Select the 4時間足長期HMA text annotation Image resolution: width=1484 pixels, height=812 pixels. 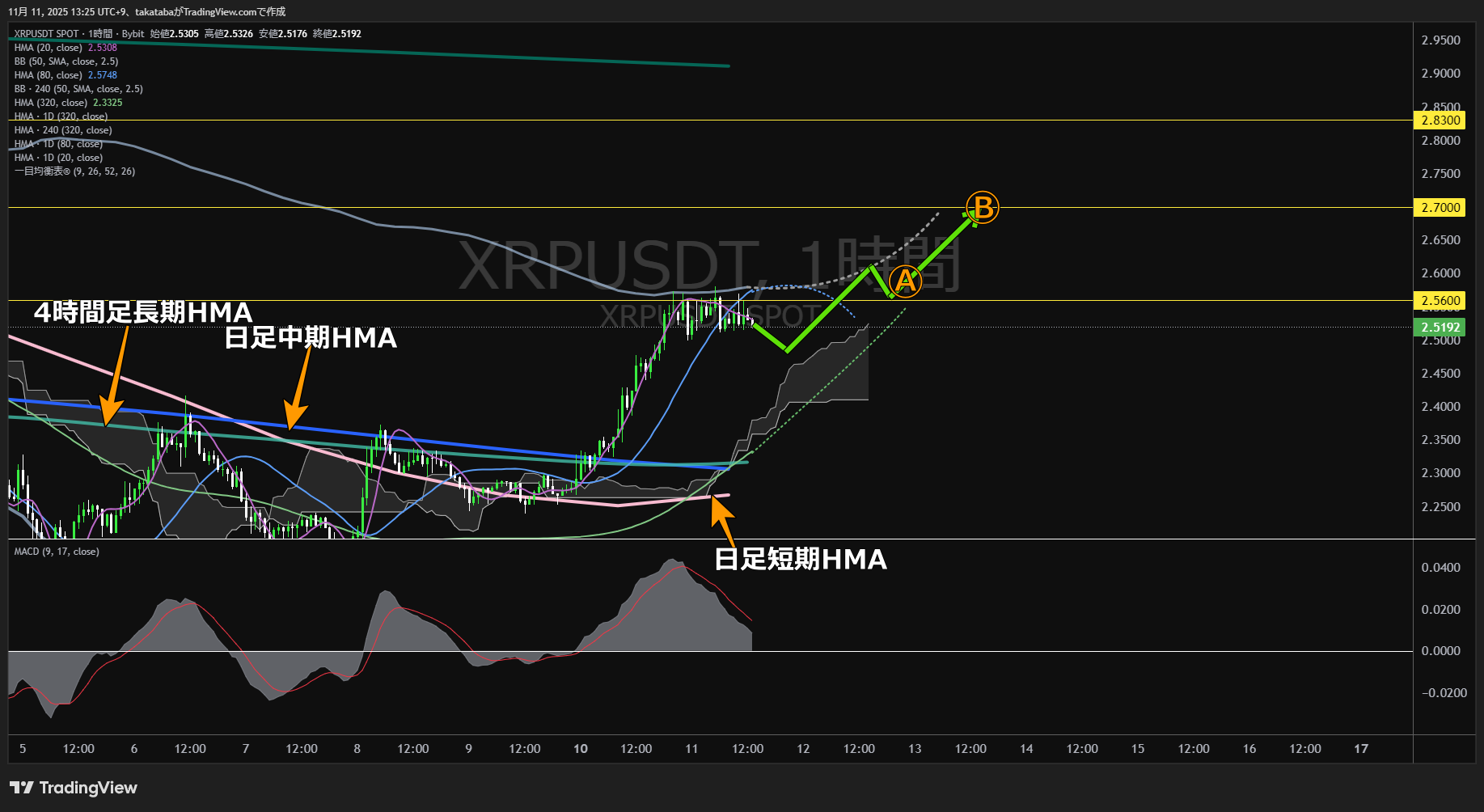coord(143,312)
